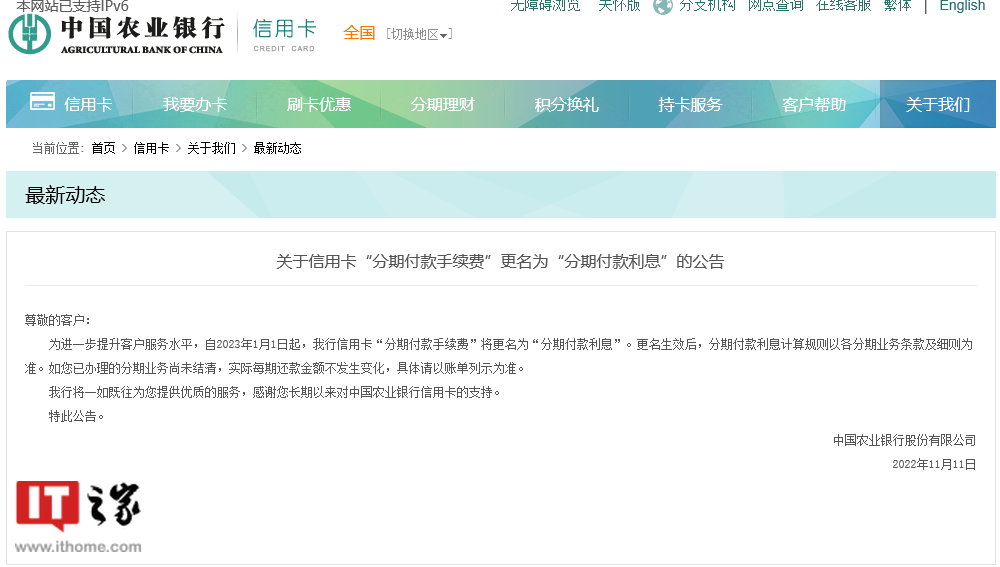Click the salutation 尊敬的客户
The image size is (1000, 567).
[57, 320]
